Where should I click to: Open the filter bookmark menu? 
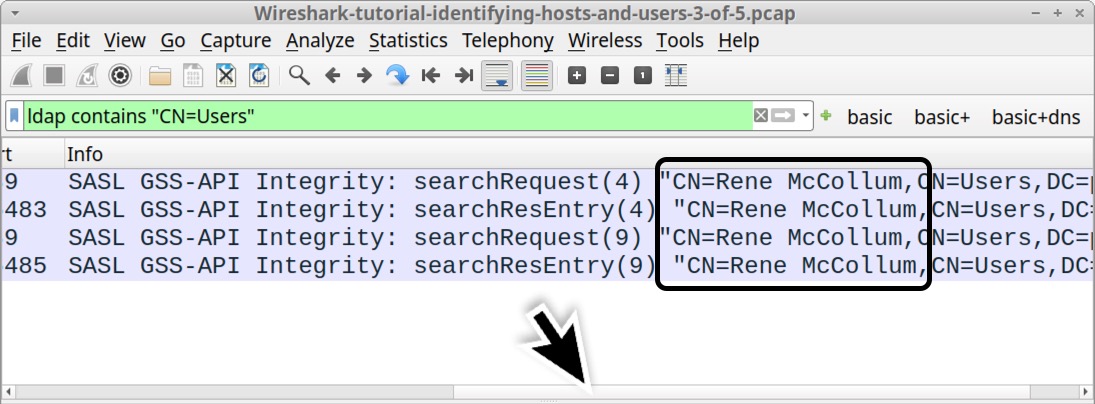coord(15,117)
